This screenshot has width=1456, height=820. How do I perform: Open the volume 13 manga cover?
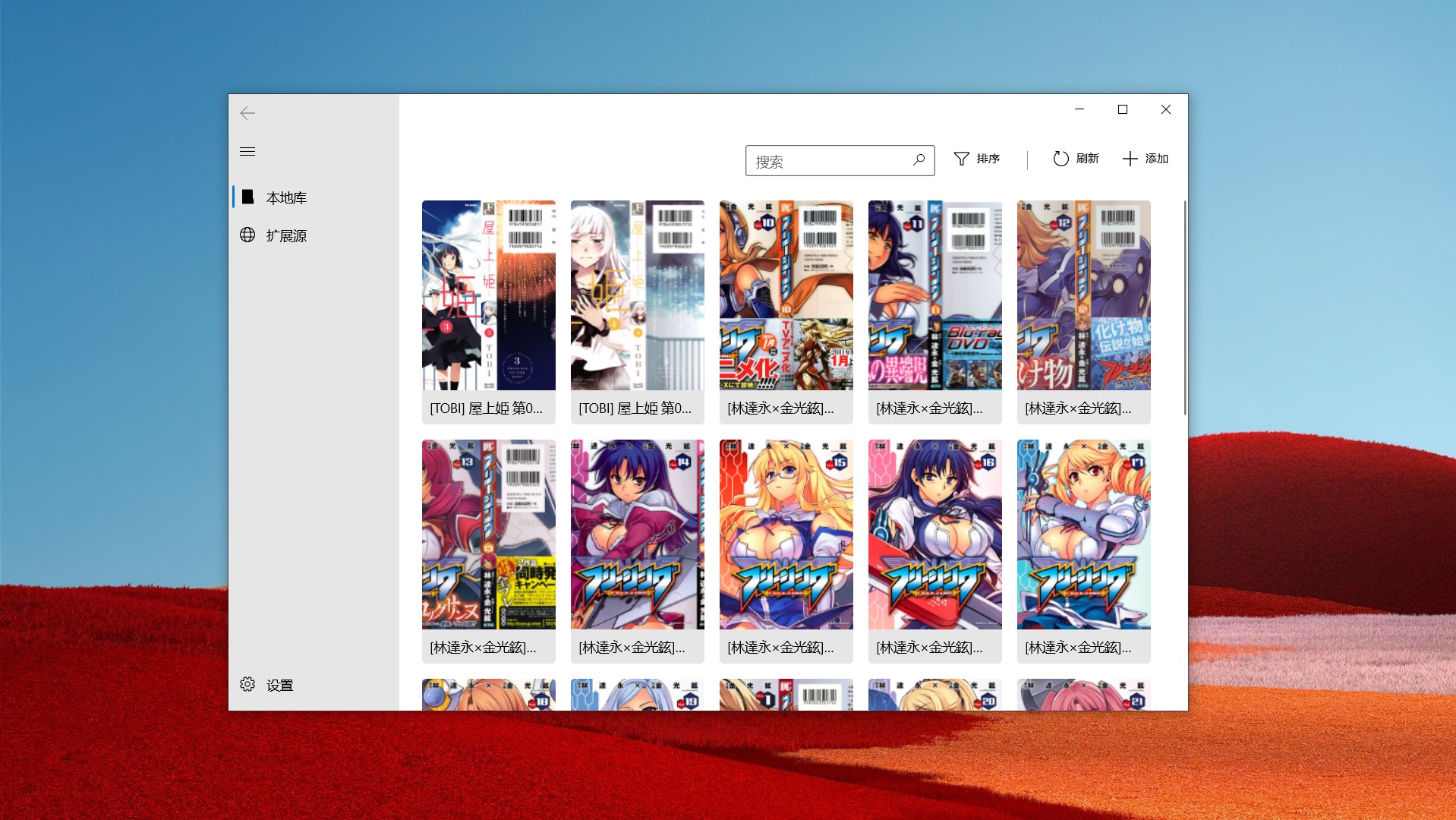point(489,535)
